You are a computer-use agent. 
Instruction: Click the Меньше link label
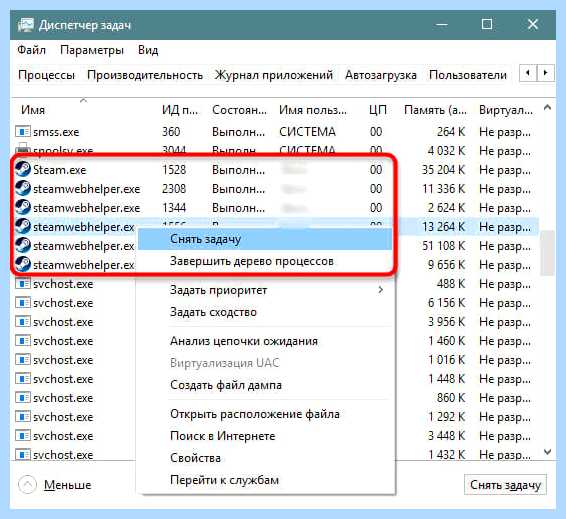click(68, 485)
